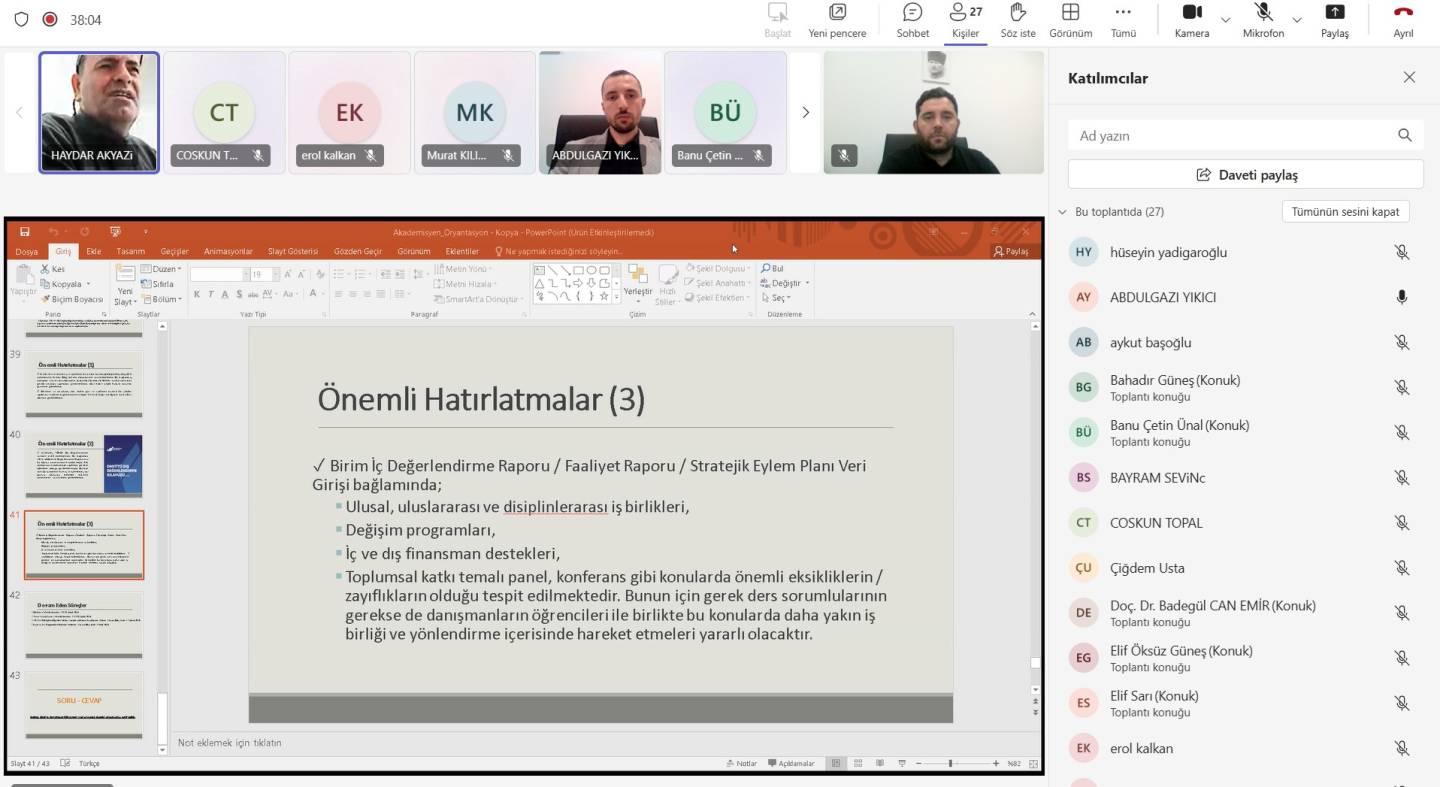This screenshot has height=787, width=1440.
Task: Open the Sohbet chat icon
Action: click(x=912, y=13)
